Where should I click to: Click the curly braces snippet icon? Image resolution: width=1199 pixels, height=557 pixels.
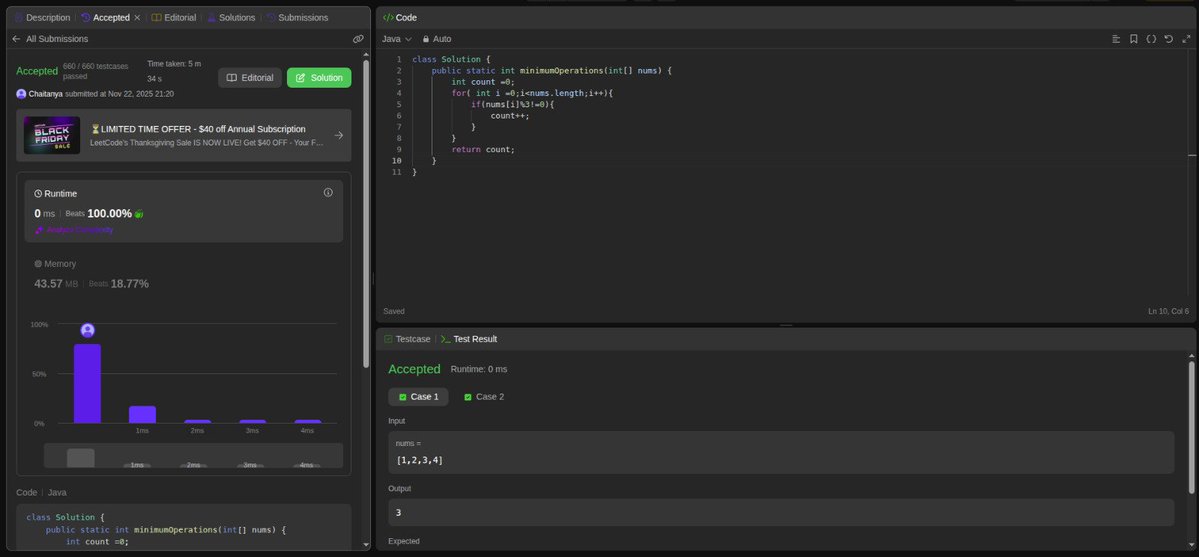tap(1151, 39)
